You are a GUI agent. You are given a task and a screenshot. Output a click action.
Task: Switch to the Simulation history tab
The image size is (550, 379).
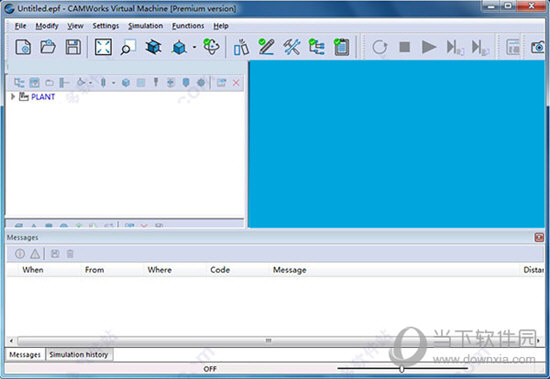pyautogui.click(x=79, y=354)
